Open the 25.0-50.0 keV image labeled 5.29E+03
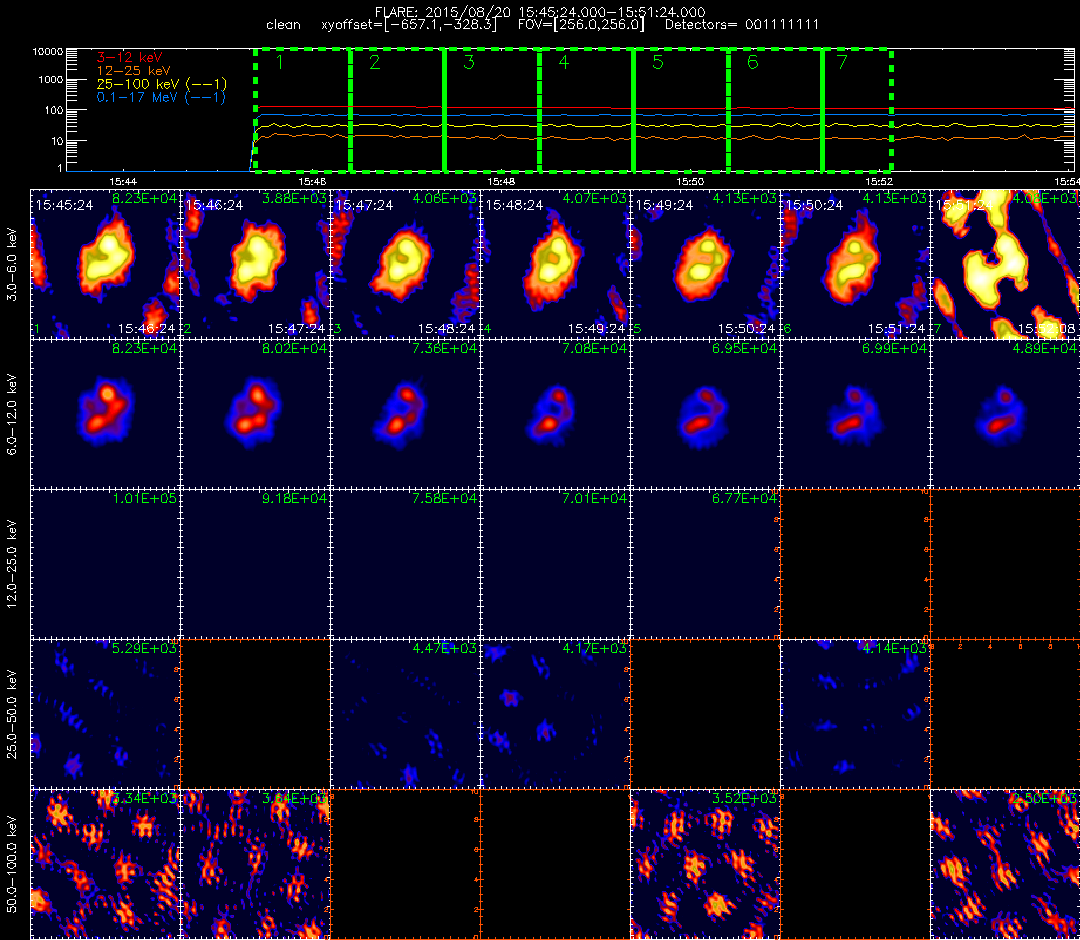Screen dimensions: 1080x940 [x=105, y=714]
